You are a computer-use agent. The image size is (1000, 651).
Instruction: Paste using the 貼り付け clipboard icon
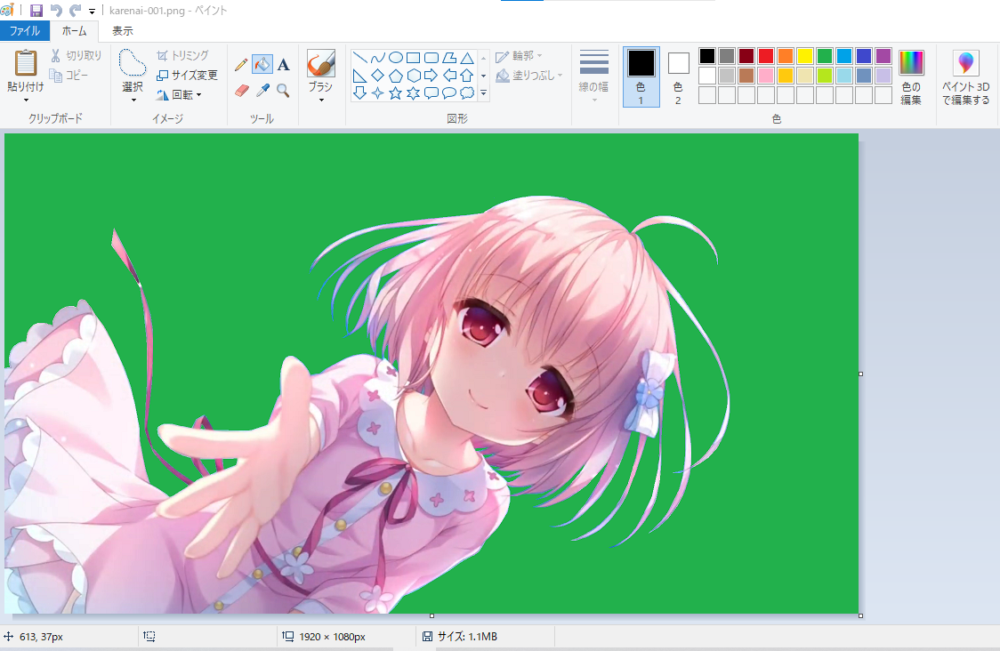click(26, 63)
